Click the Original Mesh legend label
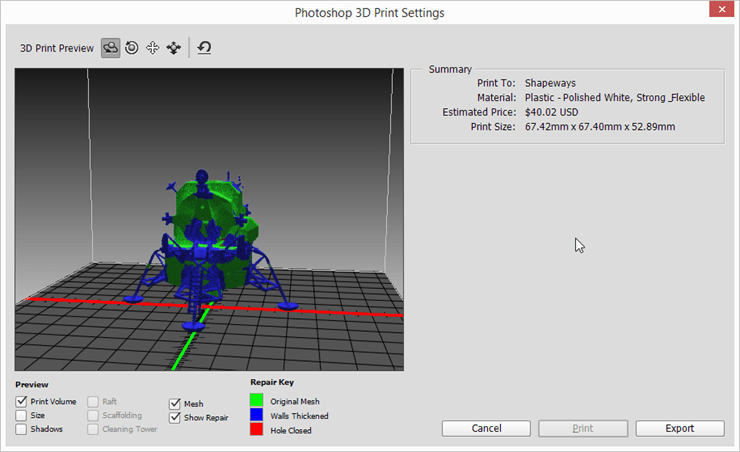Viewport: 740px width, 452px height. (x=295, y=402)
